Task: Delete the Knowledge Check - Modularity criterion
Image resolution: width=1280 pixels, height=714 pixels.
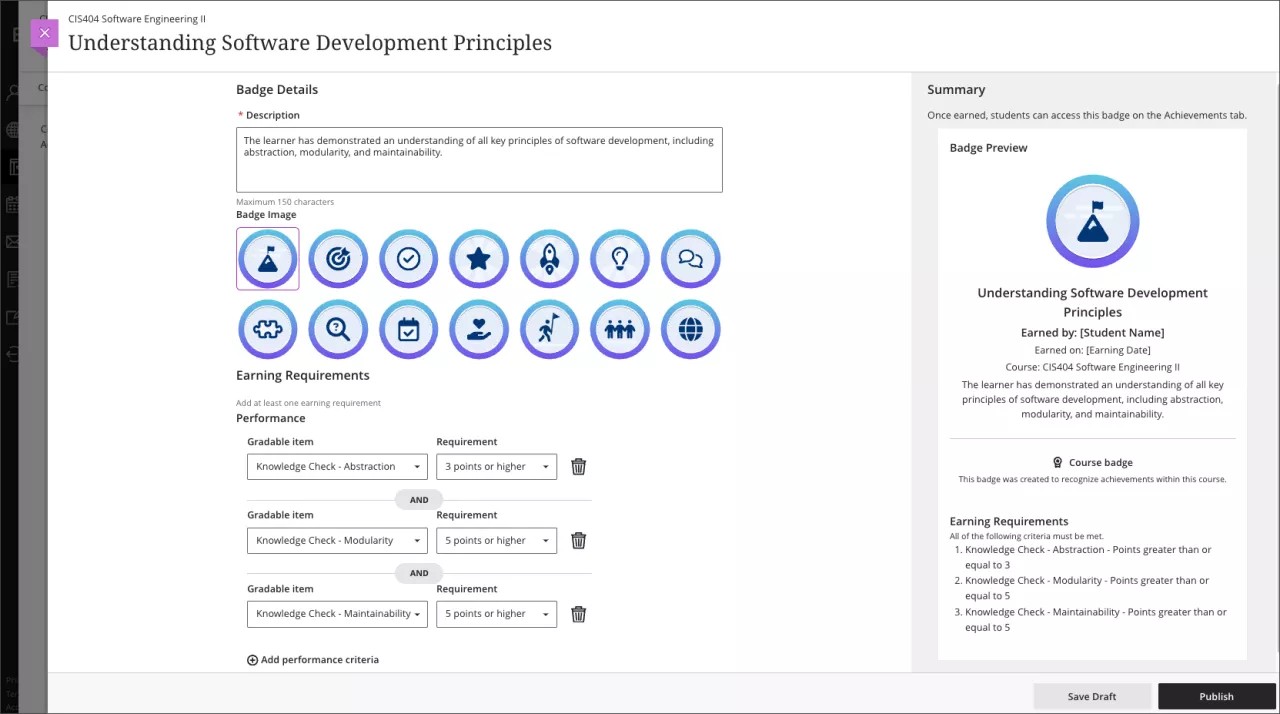Action: click(578, 540)
